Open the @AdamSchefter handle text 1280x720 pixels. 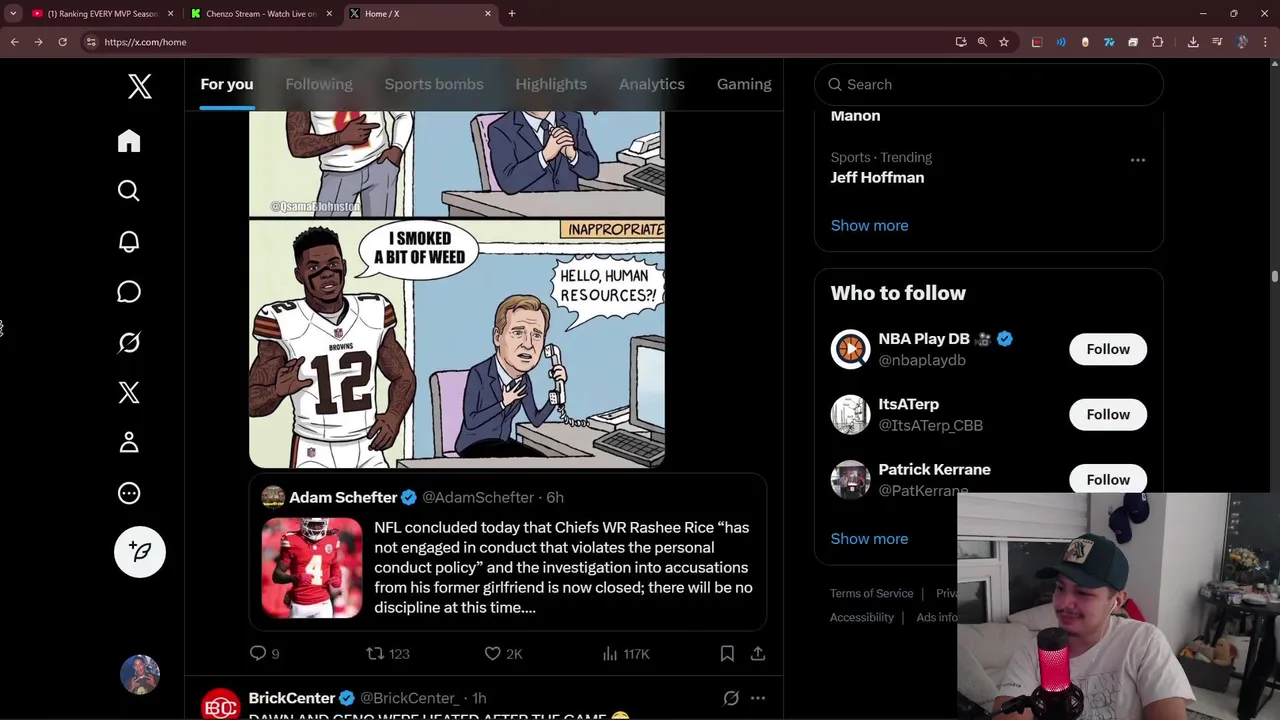point(478,497)
